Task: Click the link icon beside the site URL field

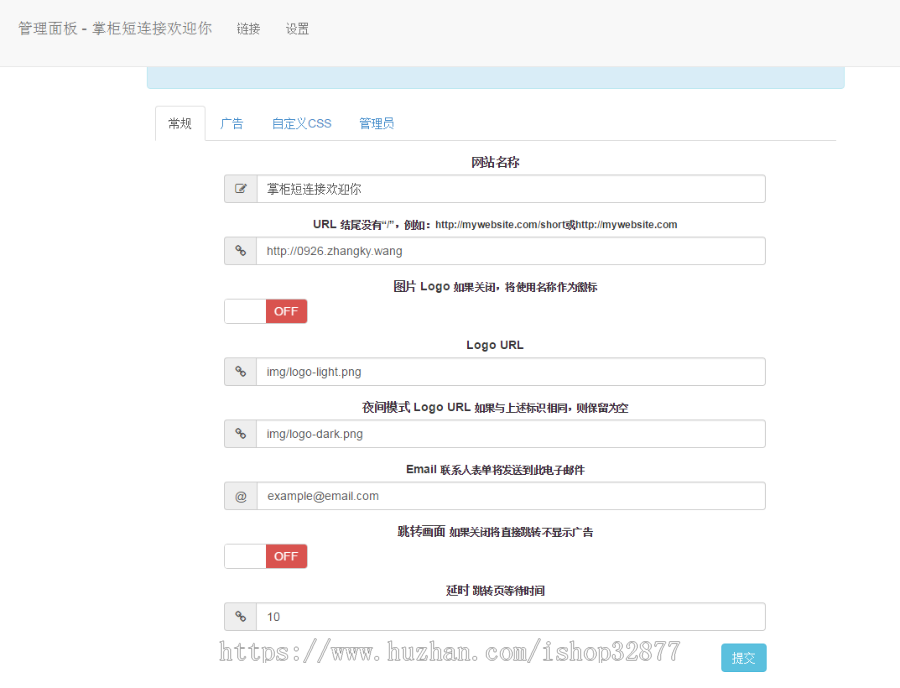Action: pyautogui.click(x=240, y=251)
